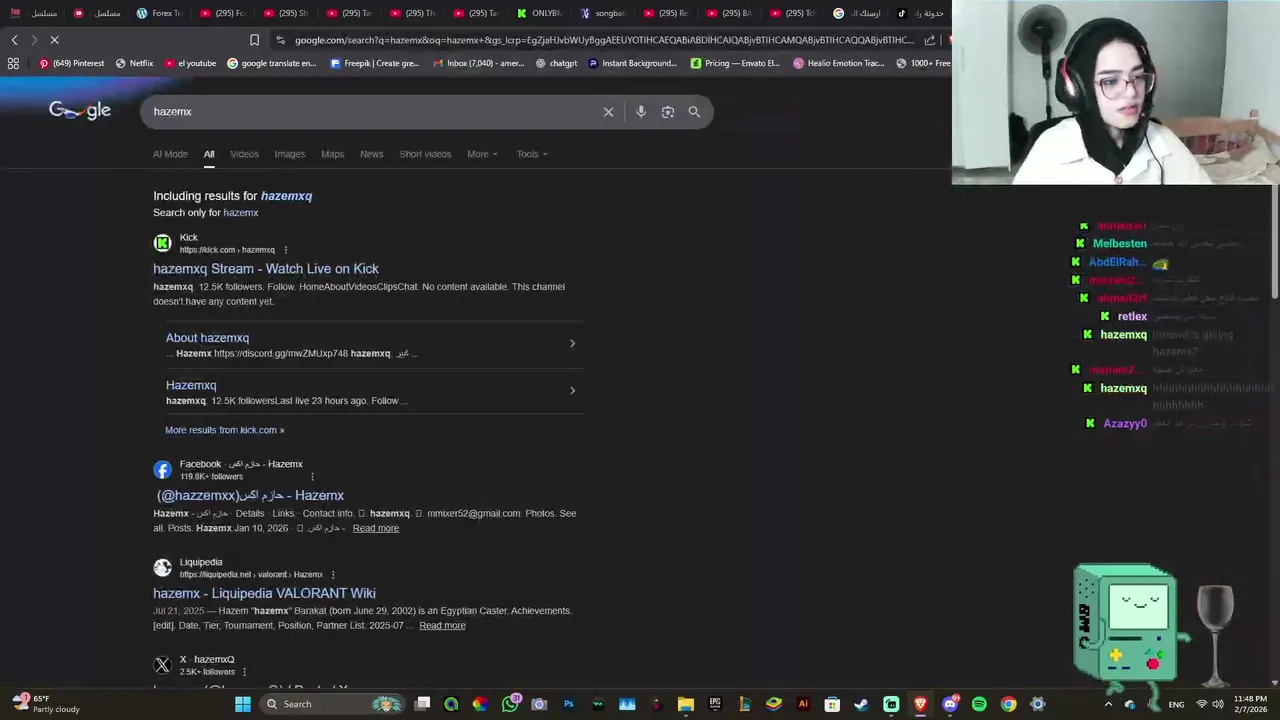The width and height of the screenshot is (1280, 720).
Task: Open Steam from the taskbar
Action: pos(861,704)
